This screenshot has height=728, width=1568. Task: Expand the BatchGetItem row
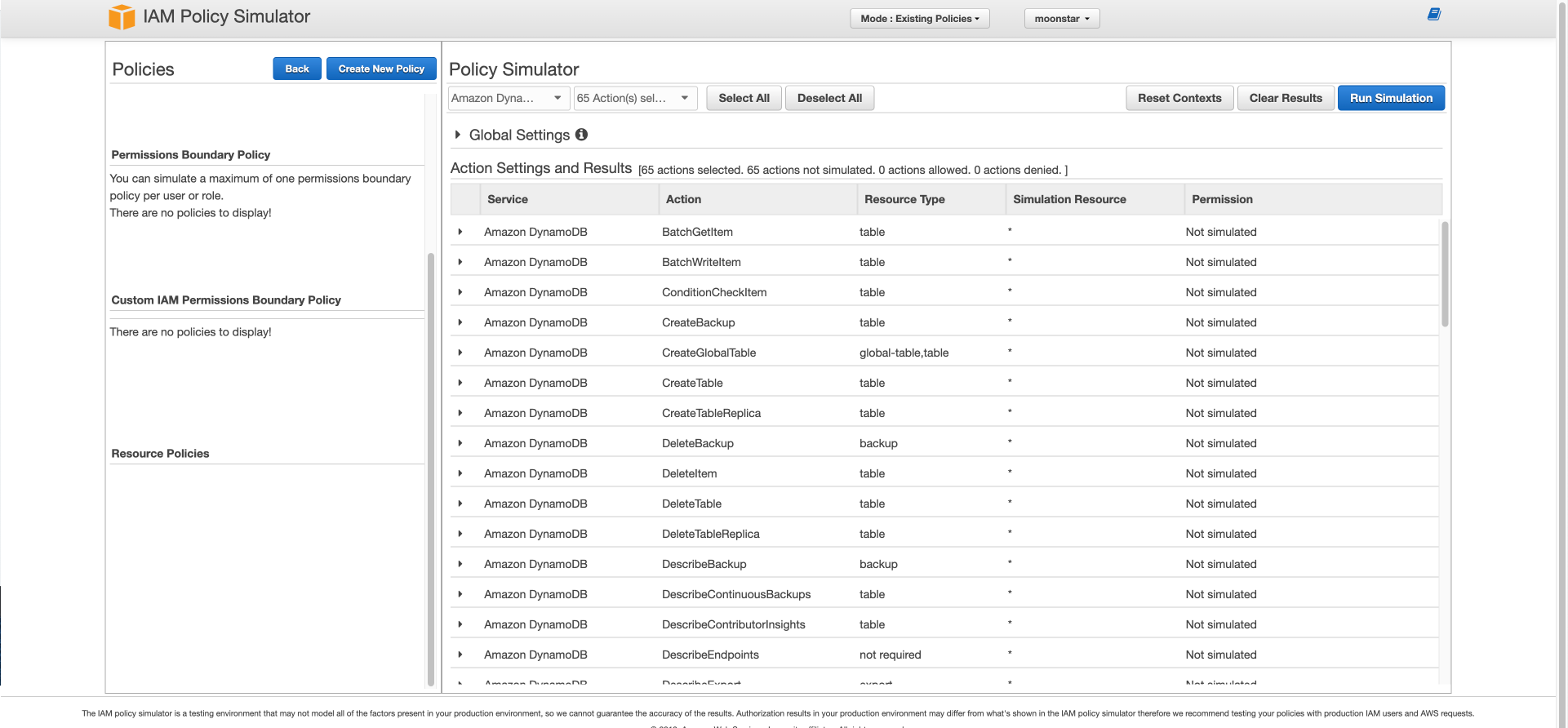[x=460, y=232]
